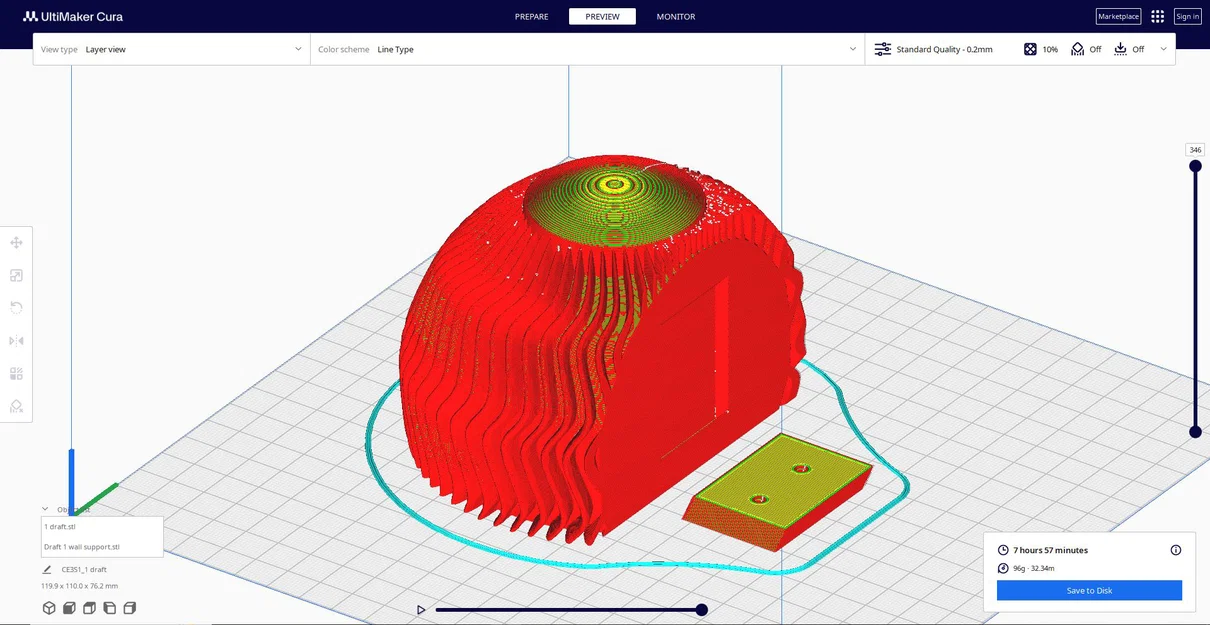The width and height of the screenshot is (1210, 625).
Task: Select the Per Model Settings tool
Action: [x=16, y=374]
